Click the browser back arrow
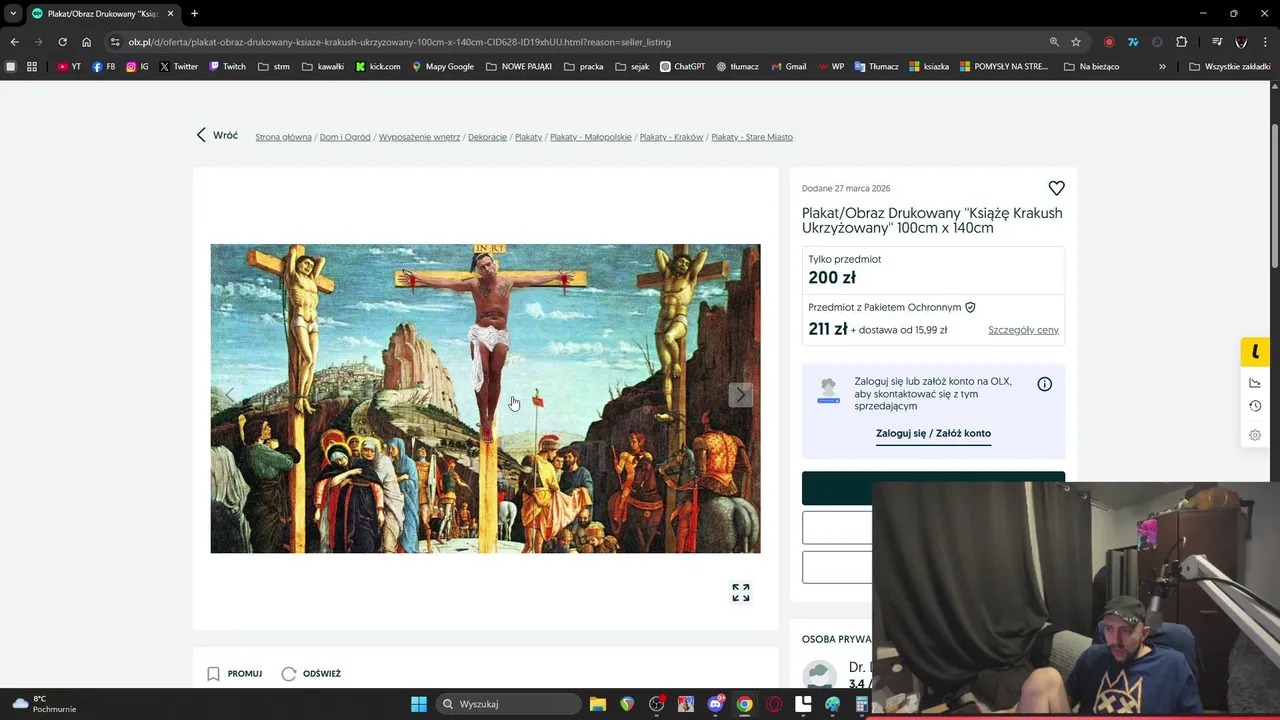This screenshot has height=720, width=1280. 14,42
